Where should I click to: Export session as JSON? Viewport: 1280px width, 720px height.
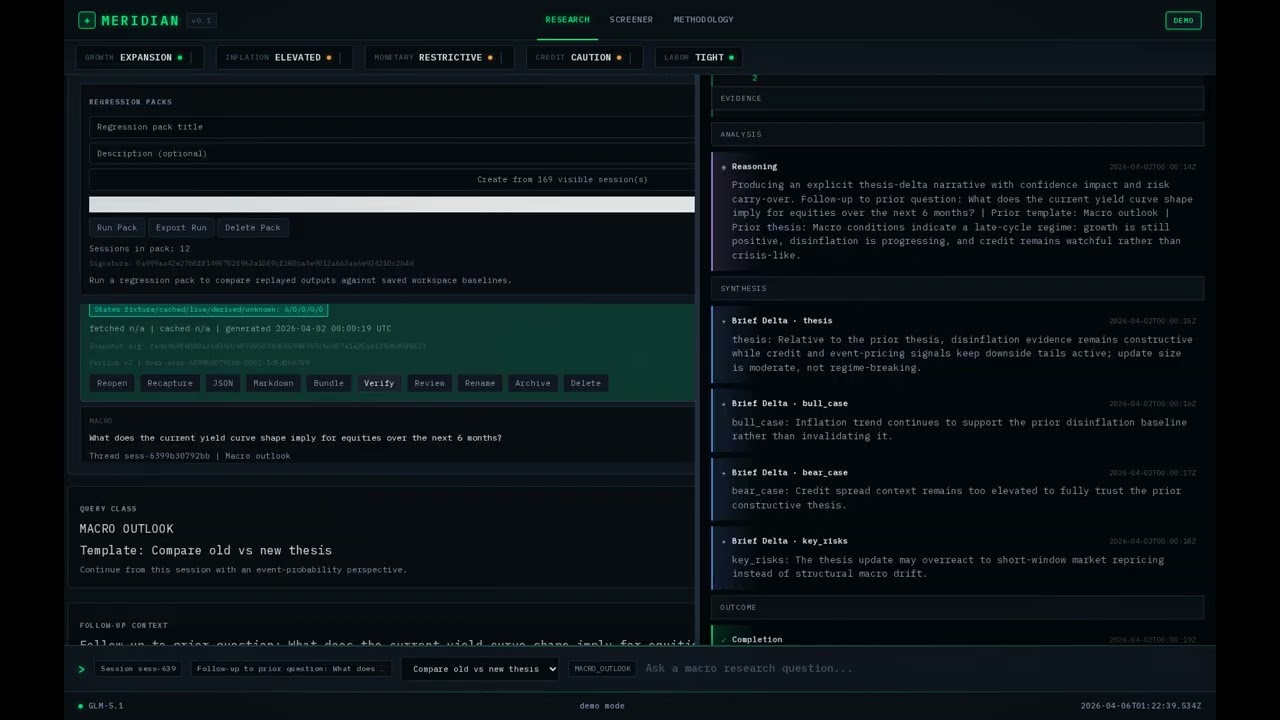tap(223, 383)
